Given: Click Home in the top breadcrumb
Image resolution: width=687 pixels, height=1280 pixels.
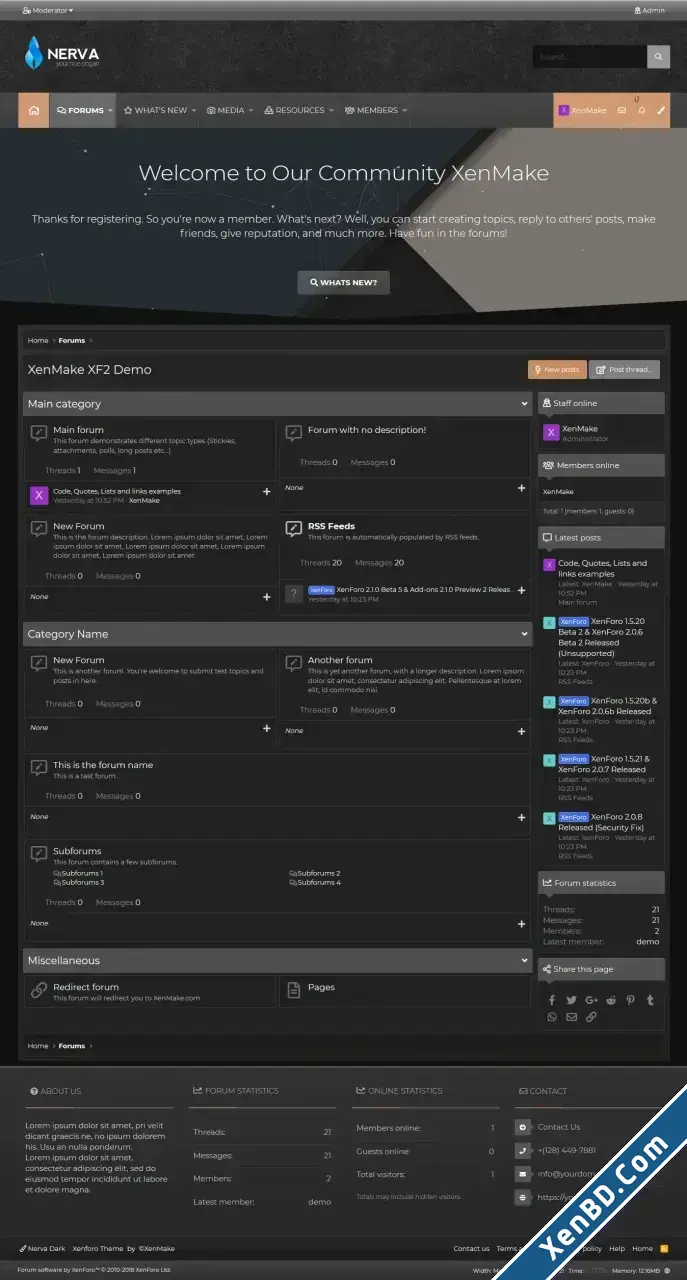Looking at the screenshot, I should 38,340.
